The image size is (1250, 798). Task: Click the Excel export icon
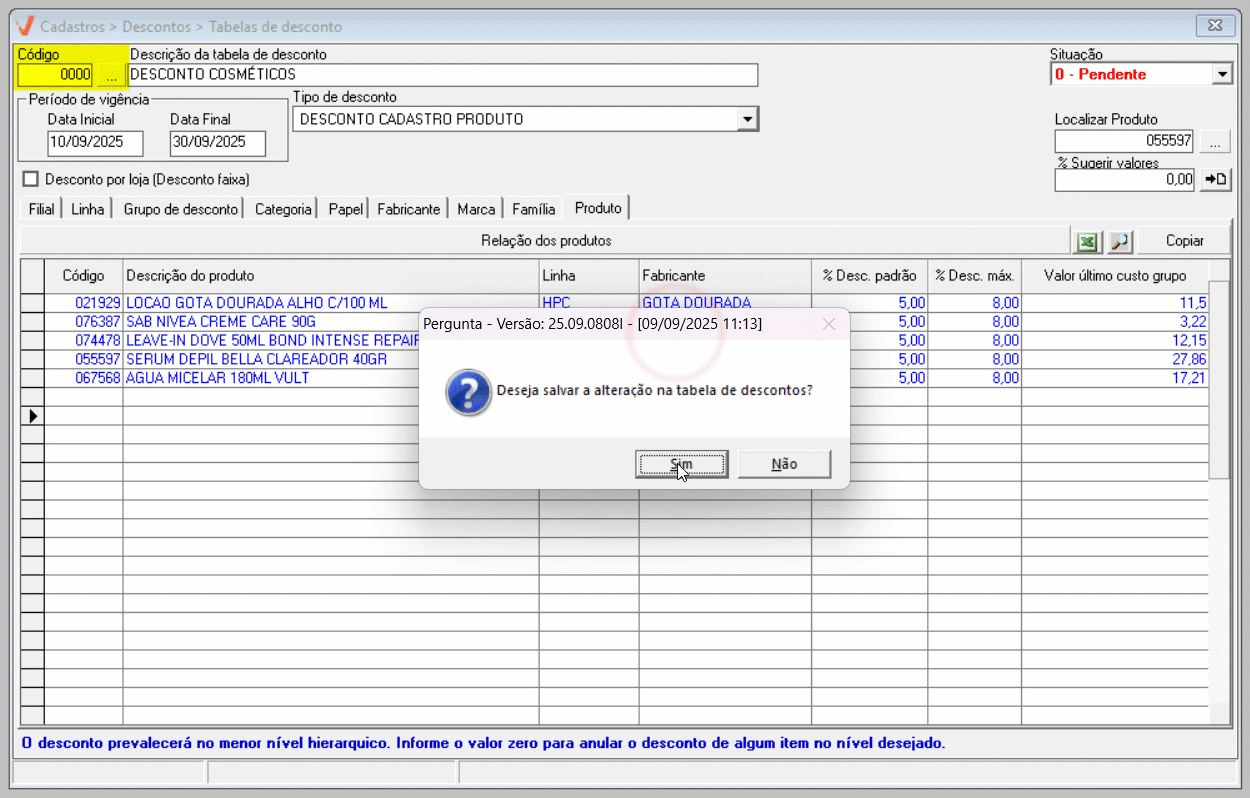pyautogui.click(x=1086, y=241)
